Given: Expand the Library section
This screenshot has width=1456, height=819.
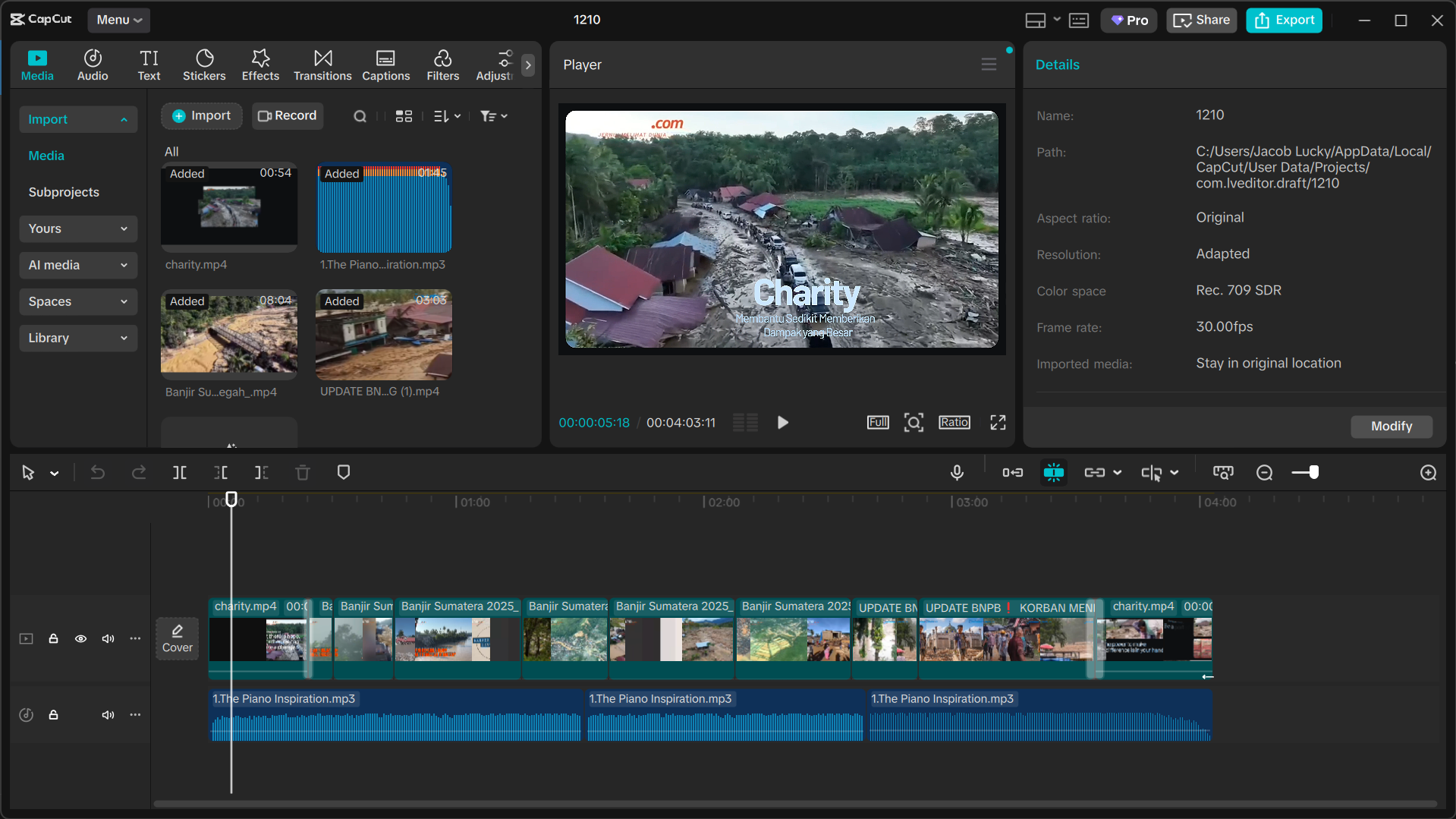Looking at the screenshot, I should point(77,338).
